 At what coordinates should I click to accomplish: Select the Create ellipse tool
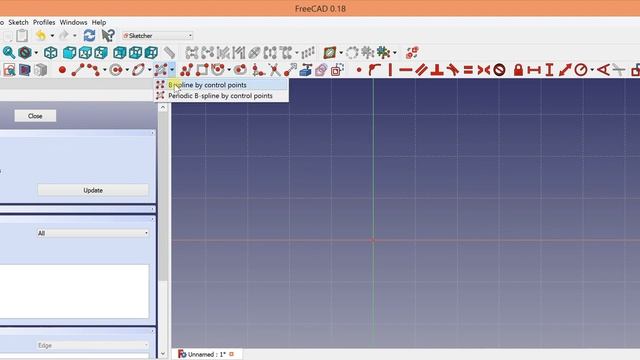point(138,70)
